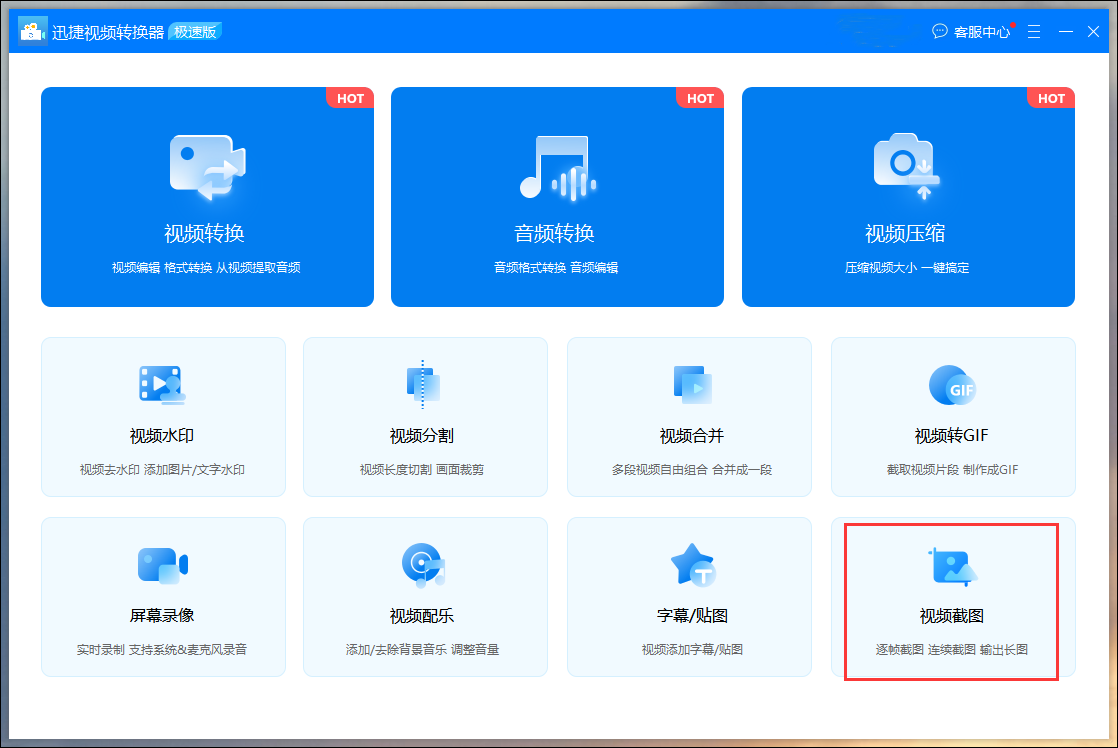1118x748 pixels.
Task: Launch the 屏幕录像 screen recorder icon
Action: pos(163,565)
